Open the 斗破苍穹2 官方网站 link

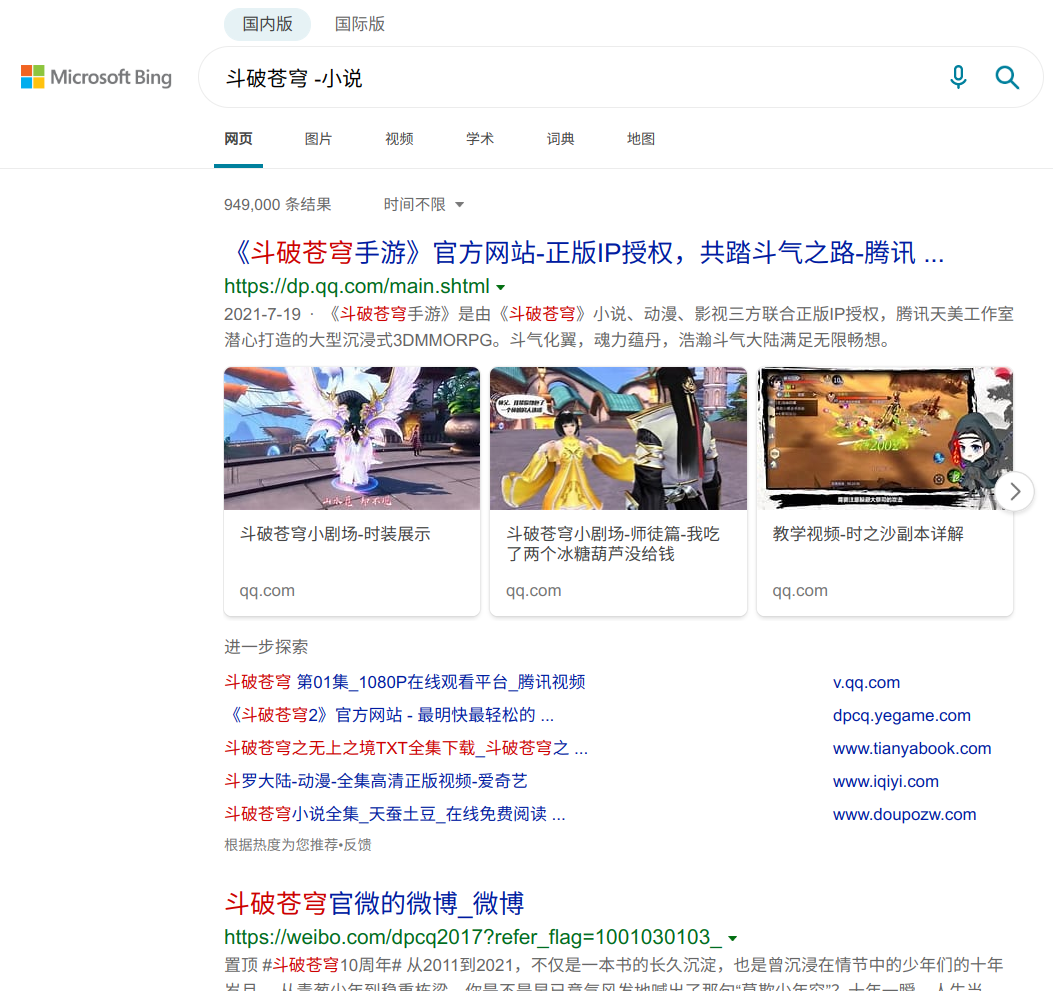tap(390, 715)
